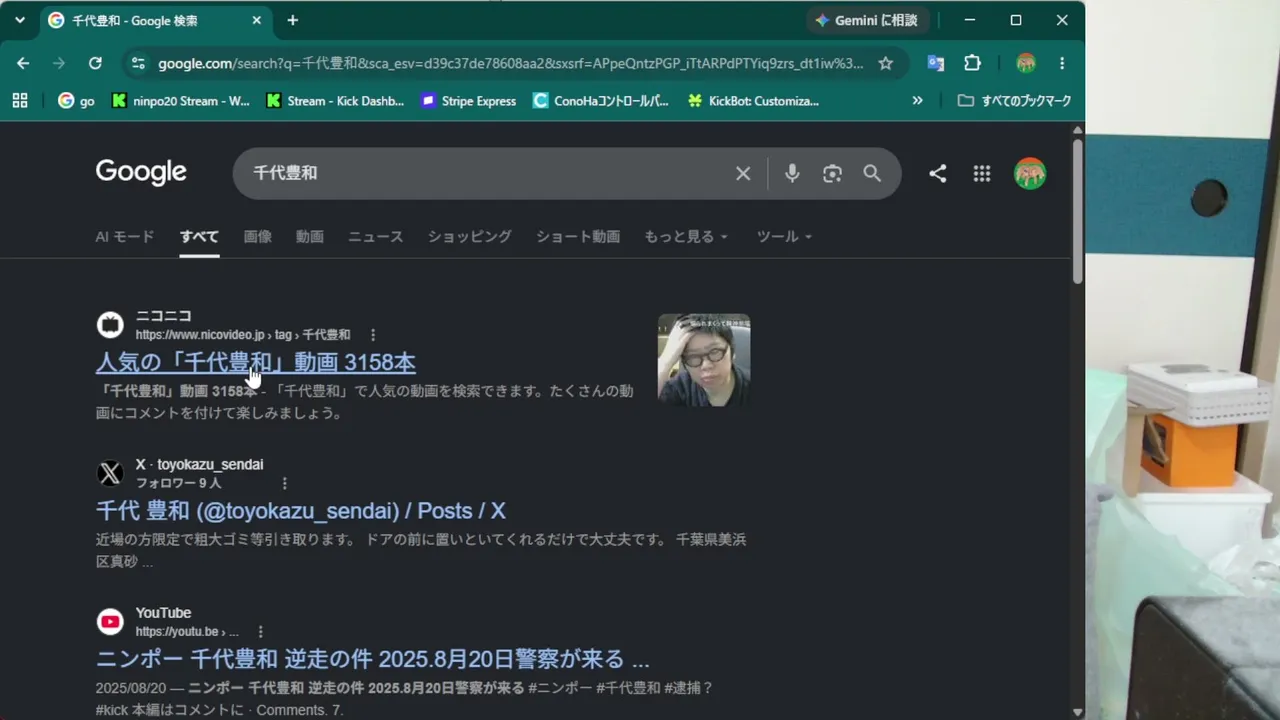Close the 千代豊和 Google search tab

click(257, 20)
